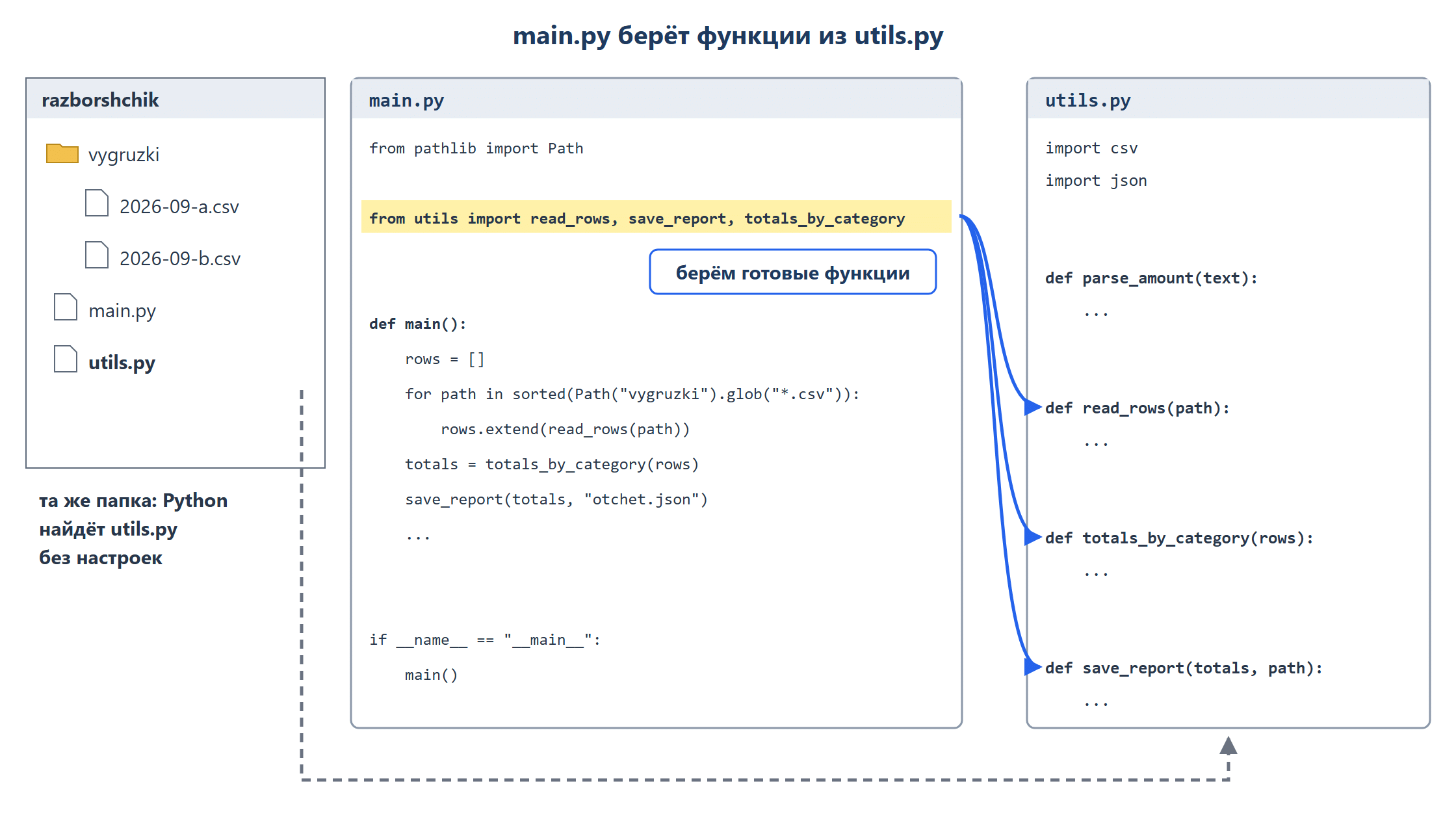Click 'import csv' in utils.py
1456x832 pixels.
pos(1091,148)
